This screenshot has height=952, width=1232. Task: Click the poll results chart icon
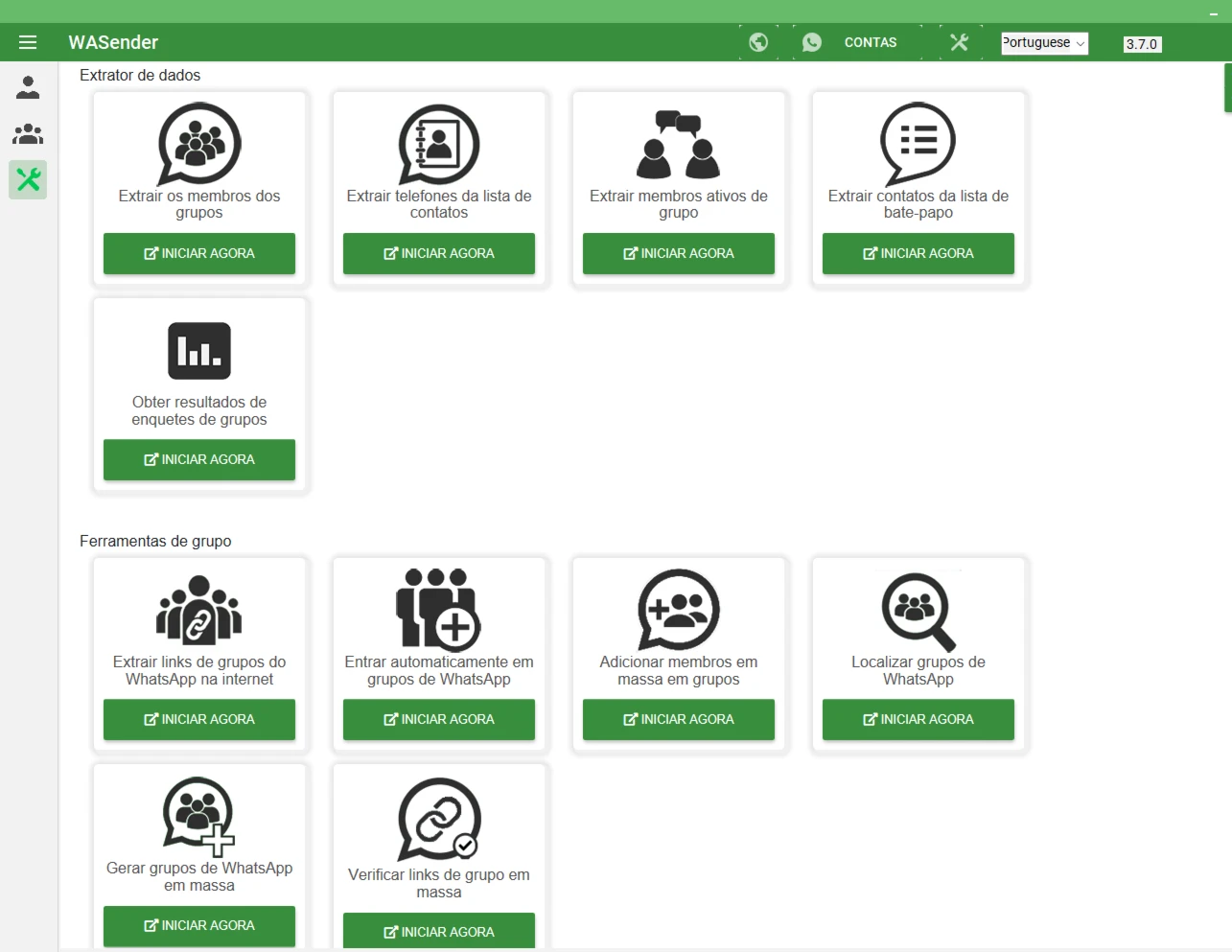point(199,351)
